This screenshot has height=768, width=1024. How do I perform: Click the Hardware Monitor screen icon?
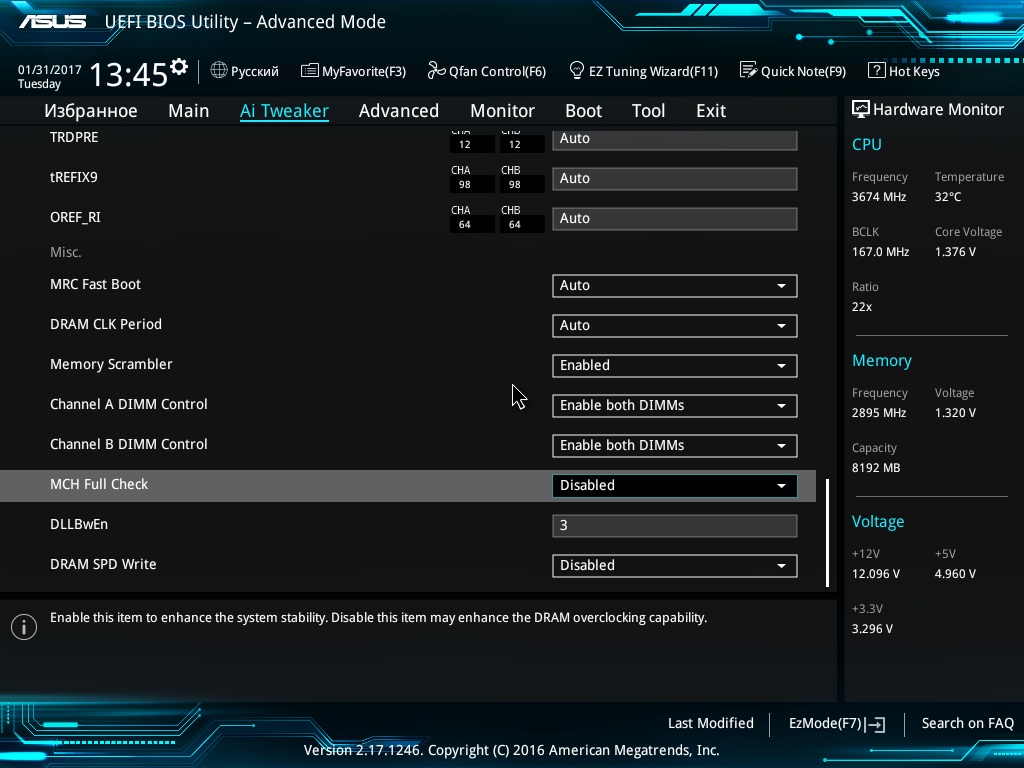pyautogui.click(x=861, y=109)
